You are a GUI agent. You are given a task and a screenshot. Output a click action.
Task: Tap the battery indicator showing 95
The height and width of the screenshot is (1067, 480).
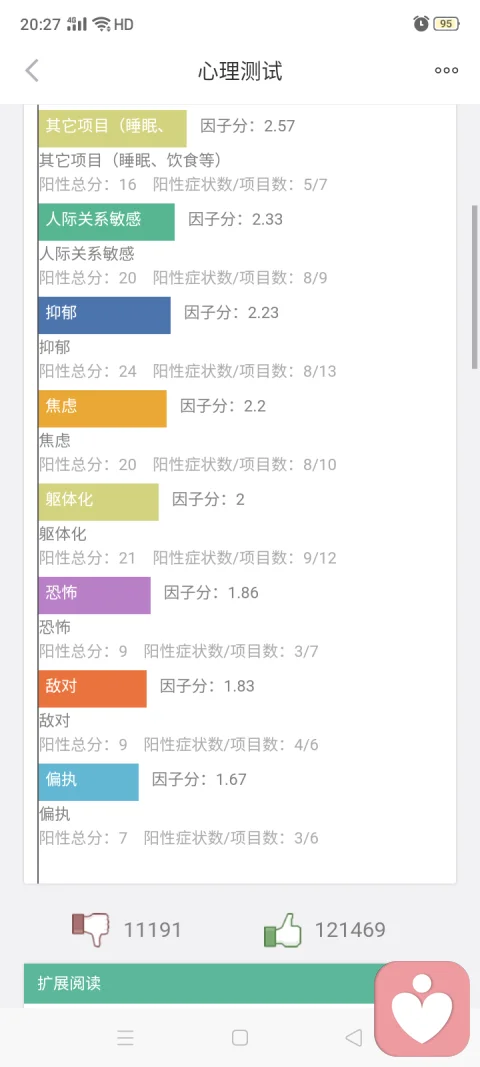click(447, 24)
